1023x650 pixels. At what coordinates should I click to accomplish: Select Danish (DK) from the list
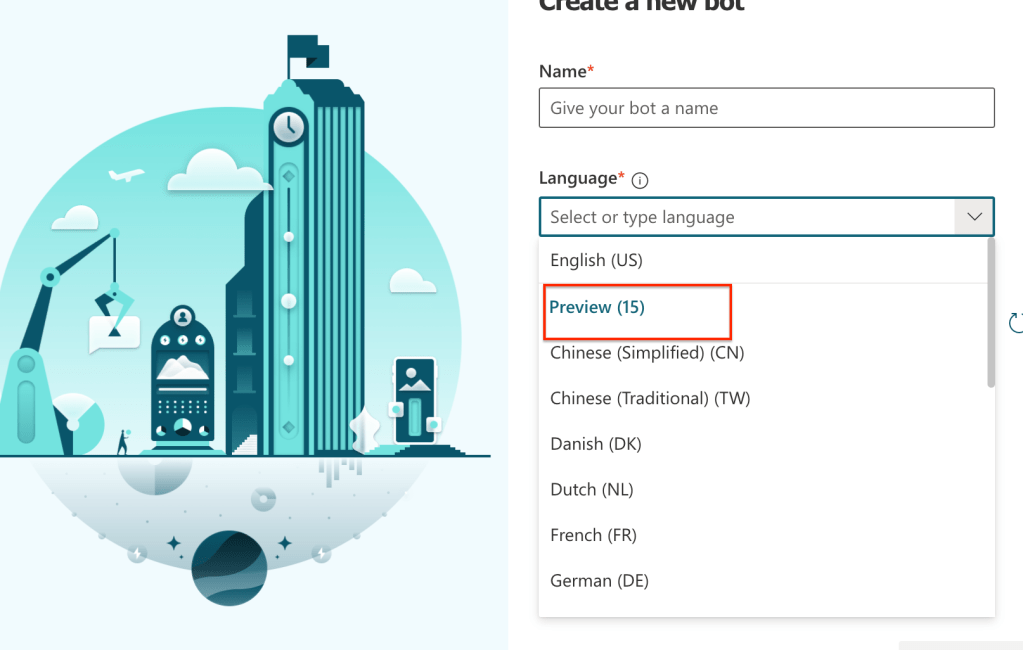tap(596, 444)
